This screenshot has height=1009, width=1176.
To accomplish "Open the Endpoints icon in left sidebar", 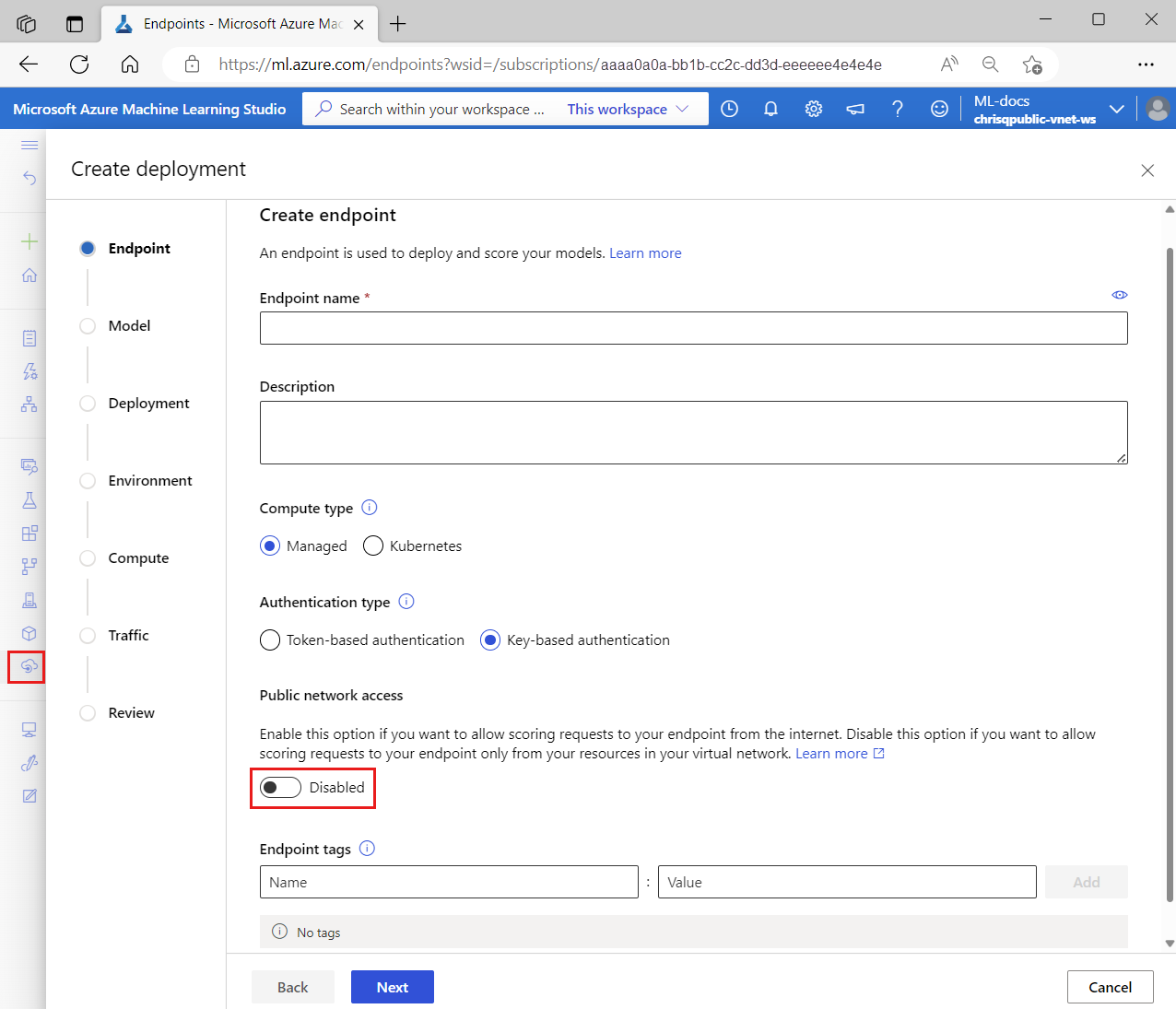I will click(x=29, y=666).
